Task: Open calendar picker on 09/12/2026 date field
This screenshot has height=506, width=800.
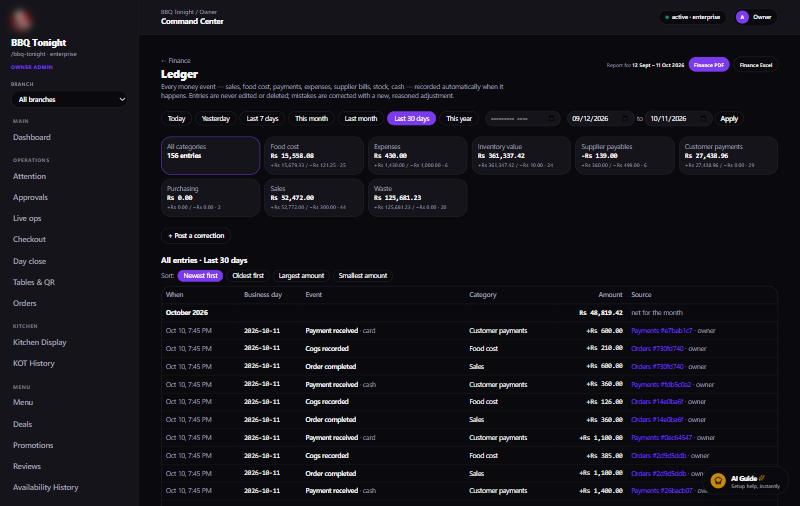Action: pos(625,118)
